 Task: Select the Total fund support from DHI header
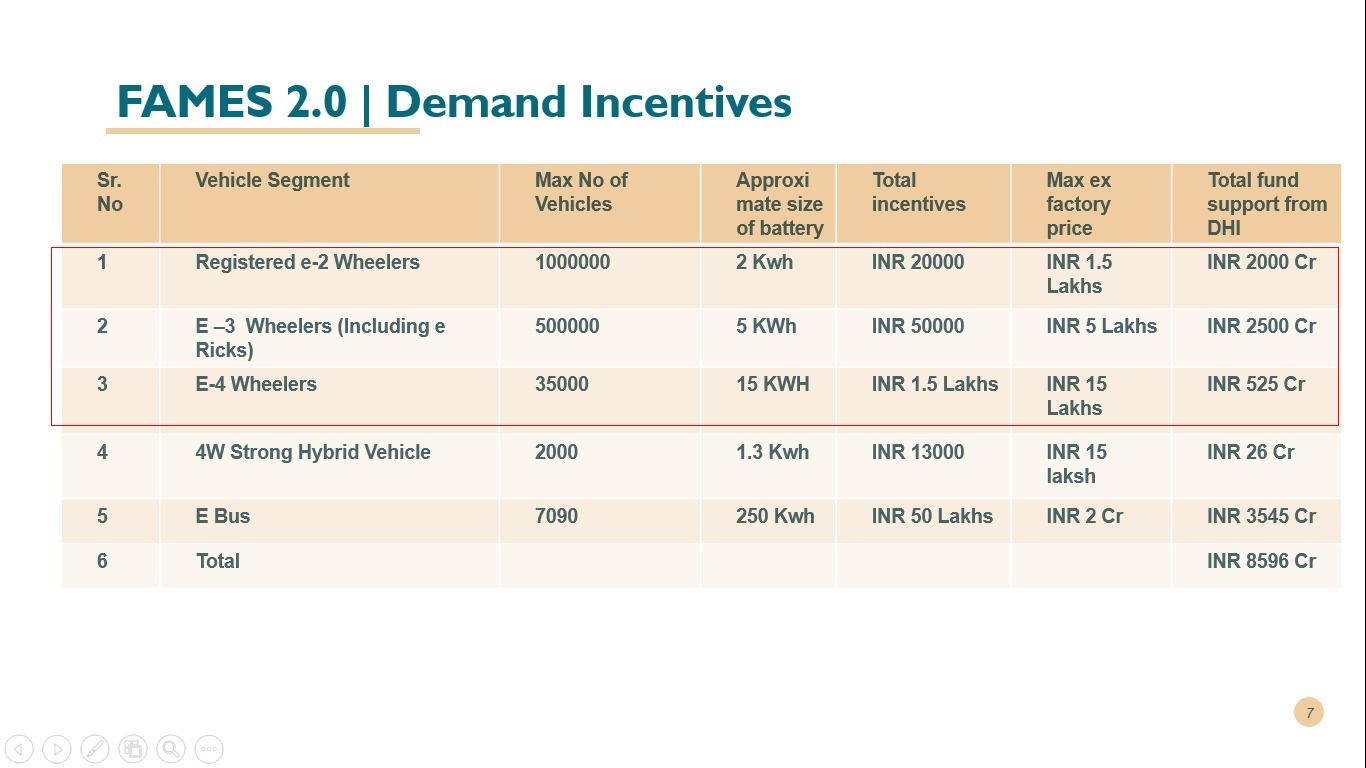[x=1266, y=204]
